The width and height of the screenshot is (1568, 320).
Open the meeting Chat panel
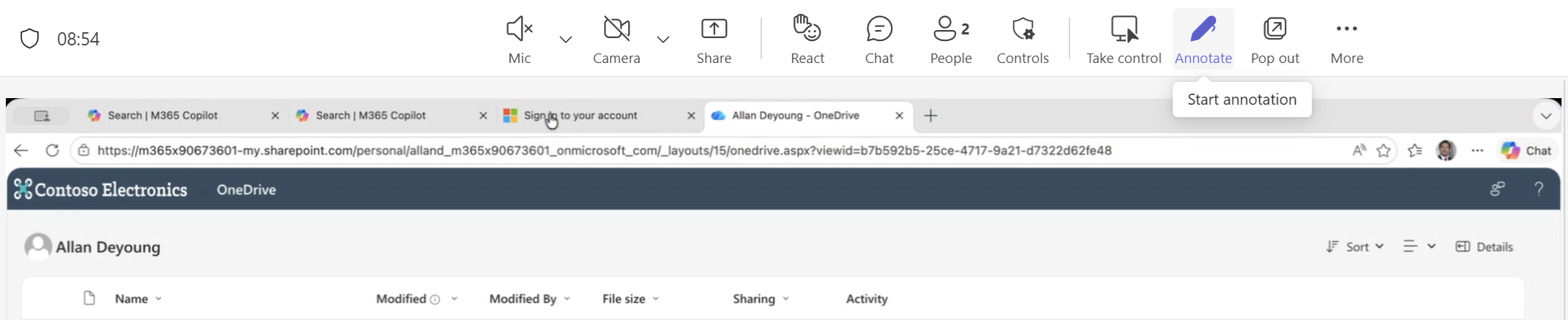pos(879,40)
